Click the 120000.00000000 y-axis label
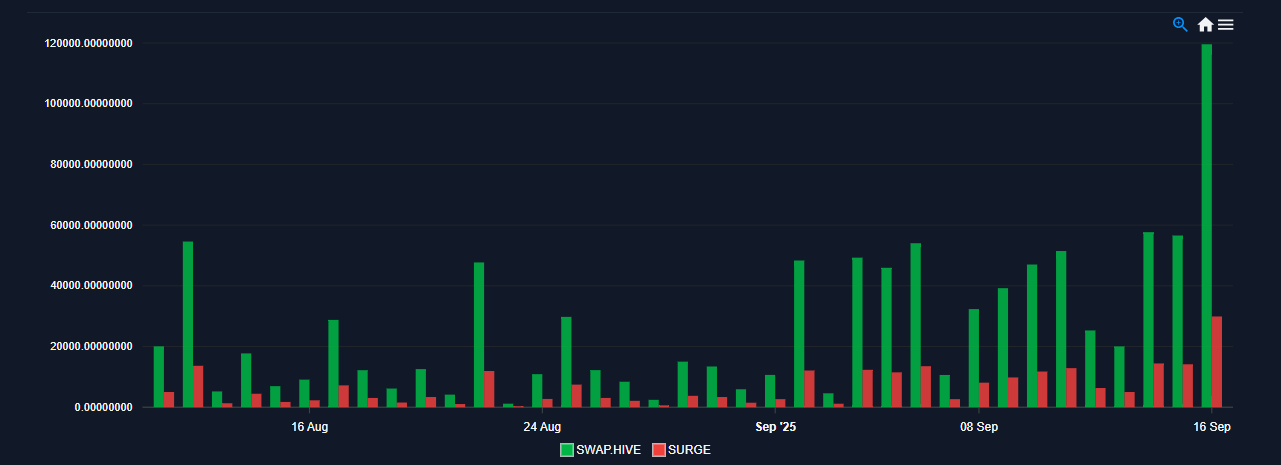1281x465 pixels. click(89, 43)
